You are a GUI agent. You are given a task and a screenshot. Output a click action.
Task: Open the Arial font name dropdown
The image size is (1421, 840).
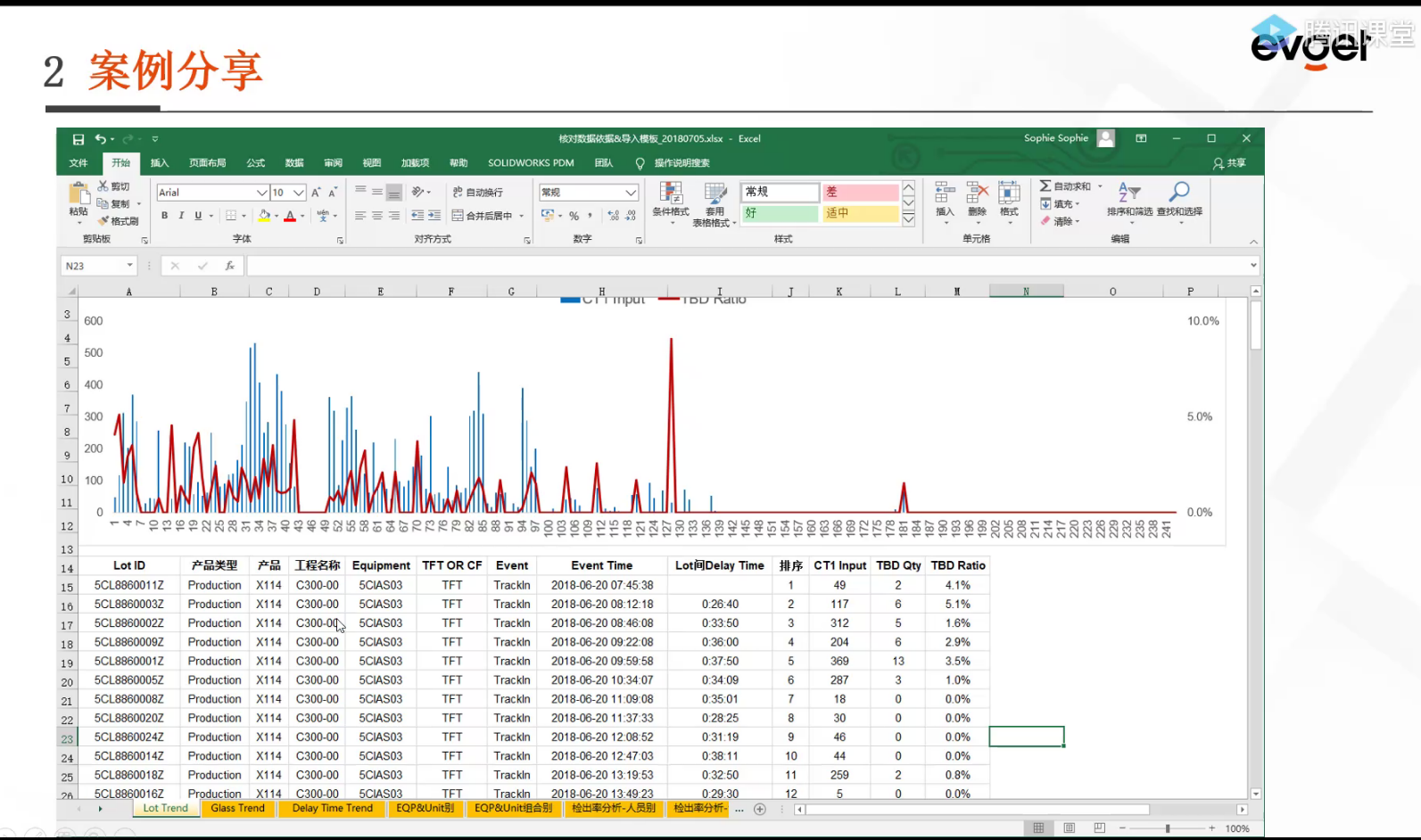[262, 193]
